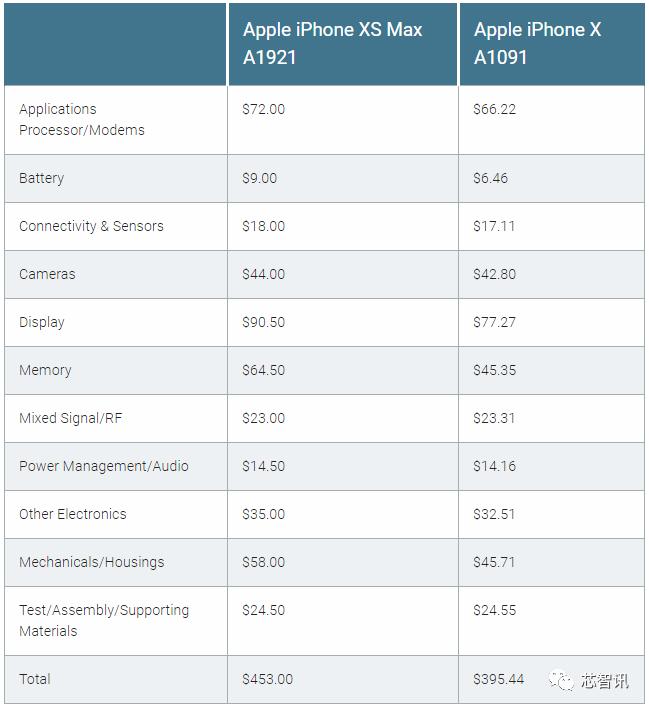
Task: Click the Total $453.00 value
Action: 268,679
